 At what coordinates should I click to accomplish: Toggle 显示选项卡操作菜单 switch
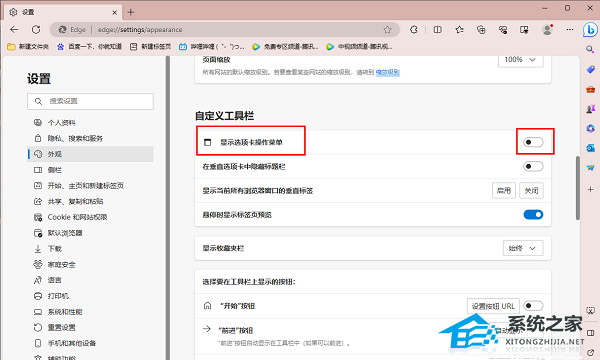533,142
